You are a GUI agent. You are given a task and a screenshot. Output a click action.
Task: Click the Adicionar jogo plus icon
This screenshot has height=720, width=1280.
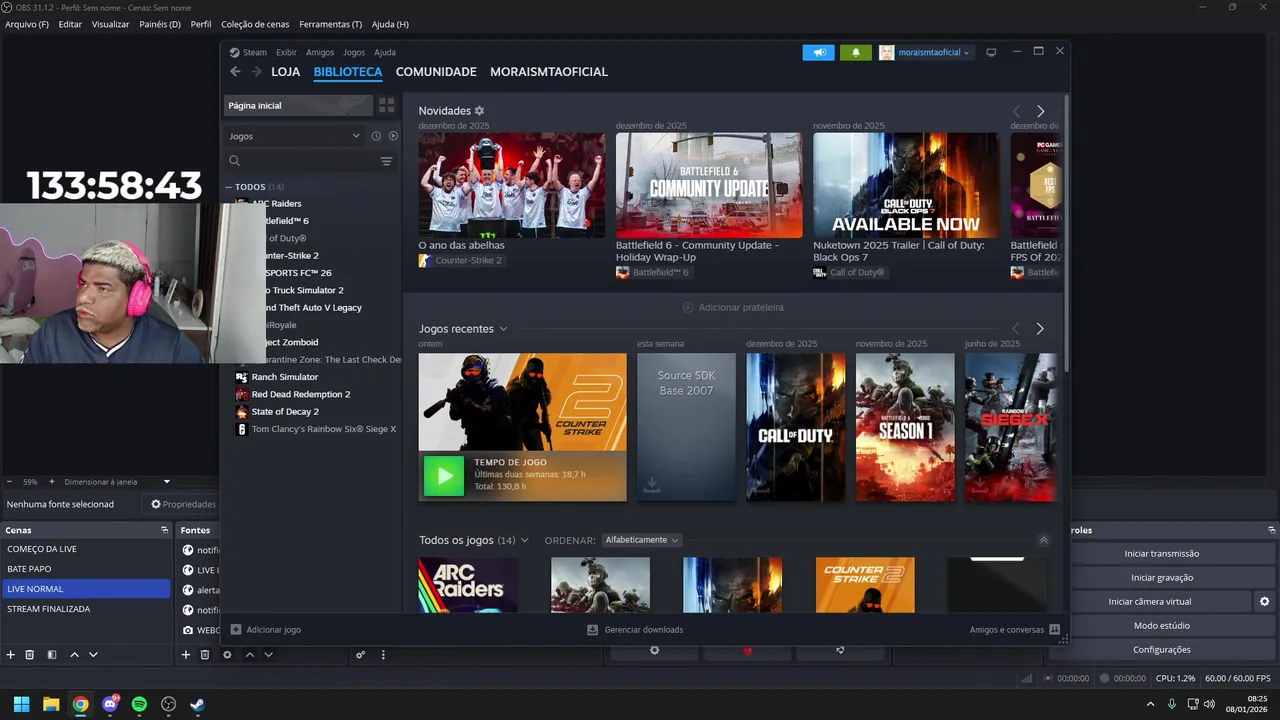pos(236,630)
